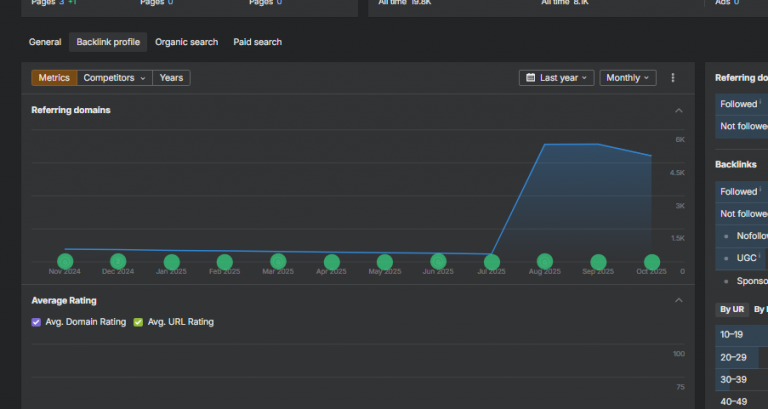Click the 40–49 UR range row
Image resolution: width=768 pixels, height=409 pixels.
point(742,402)
